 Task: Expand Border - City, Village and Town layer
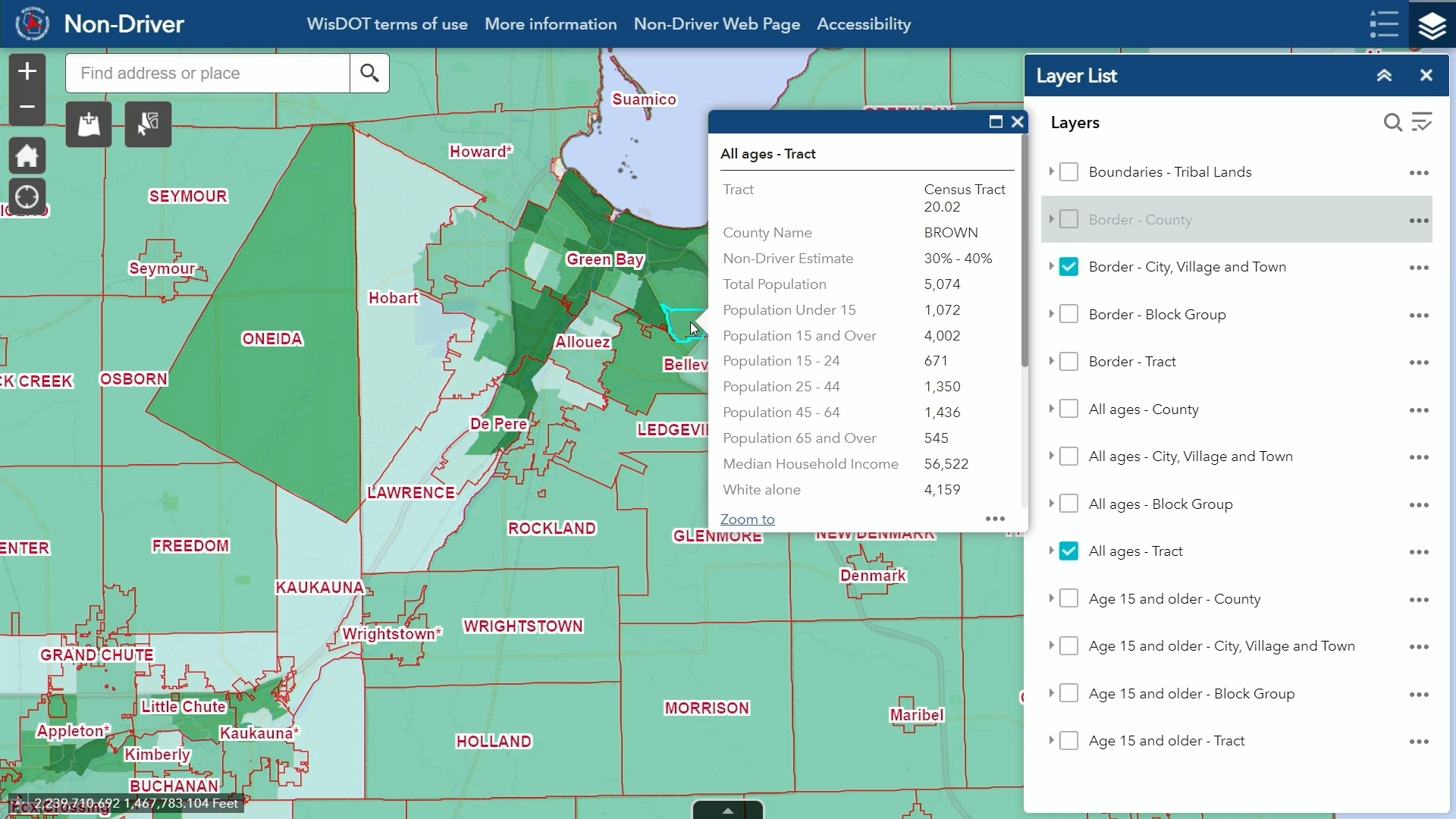pos(1051,266)
